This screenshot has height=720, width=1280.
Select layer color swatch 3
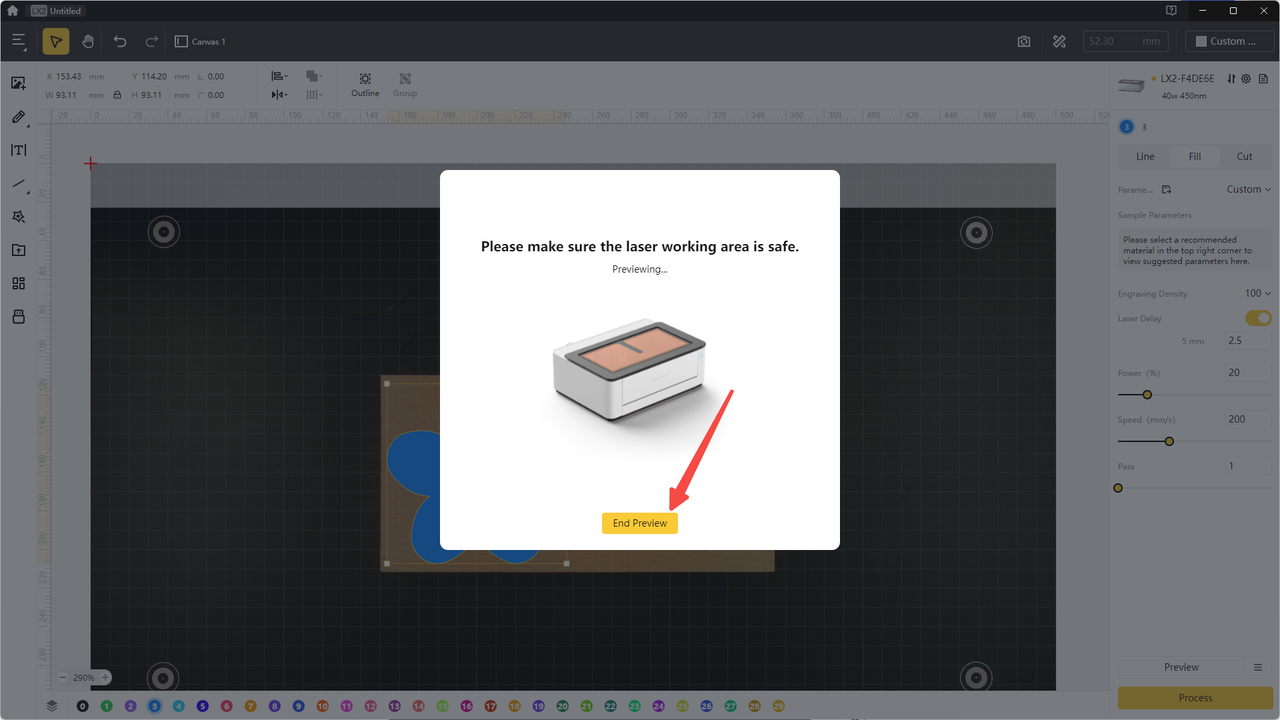[154, 706]
